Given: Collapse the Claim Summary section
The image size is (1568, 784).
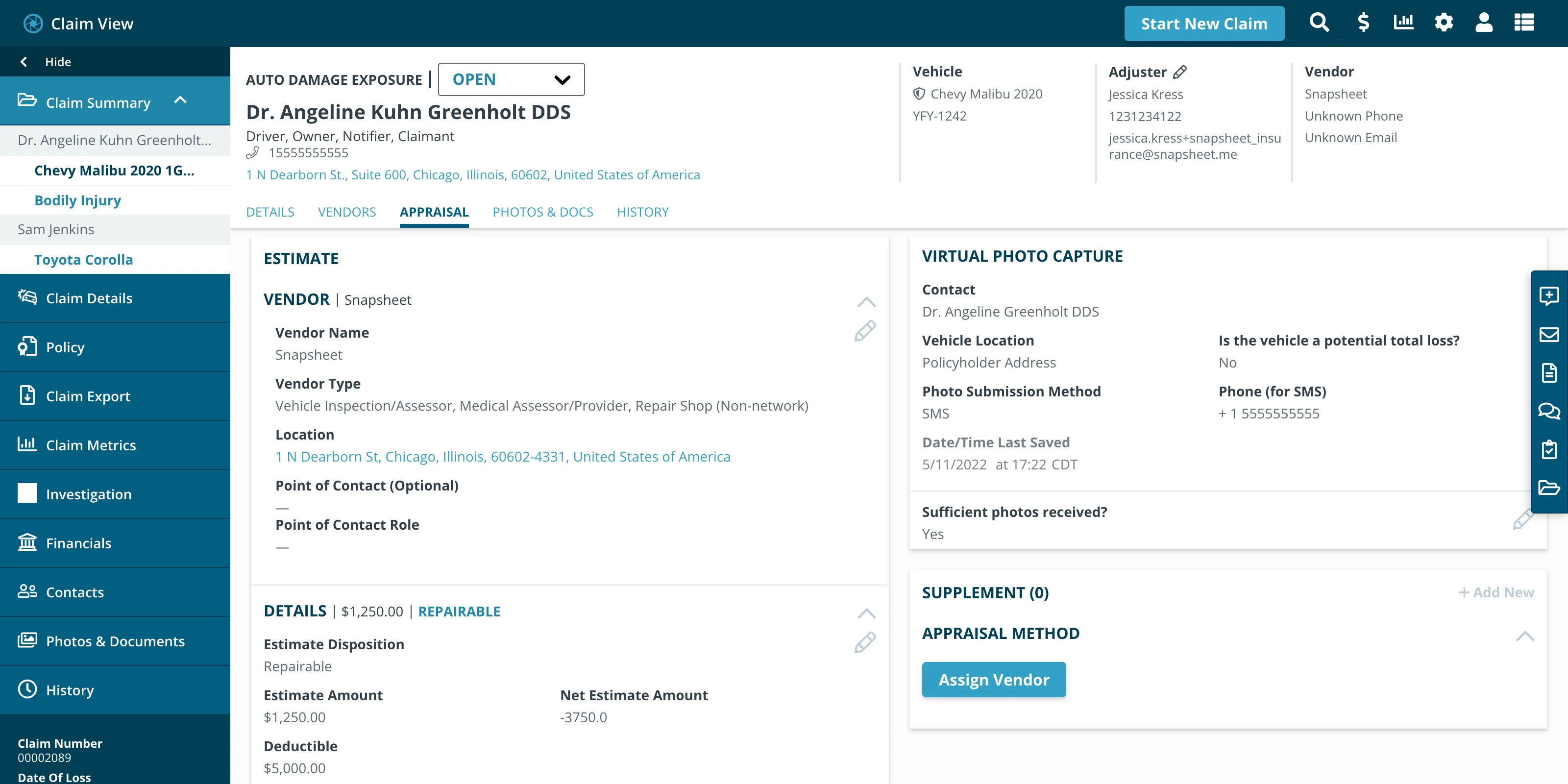Looking at the screenshot, I should (181, 100).
